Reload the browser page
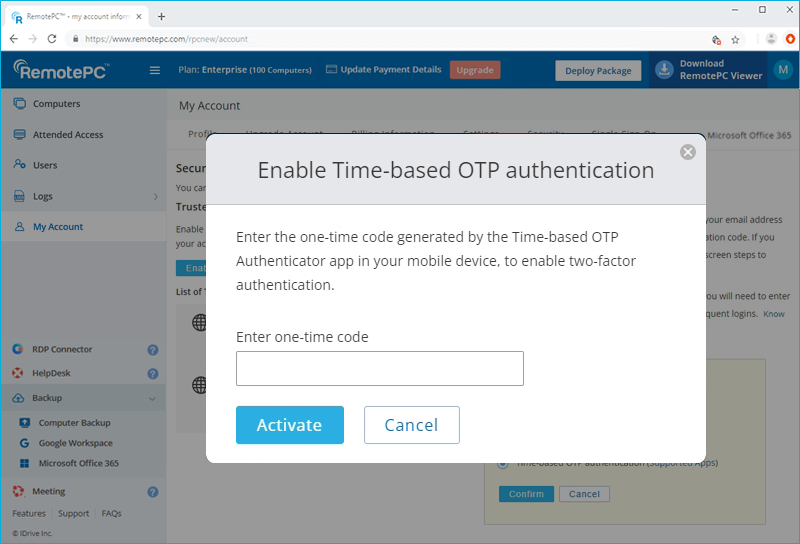 click(51, 39)
